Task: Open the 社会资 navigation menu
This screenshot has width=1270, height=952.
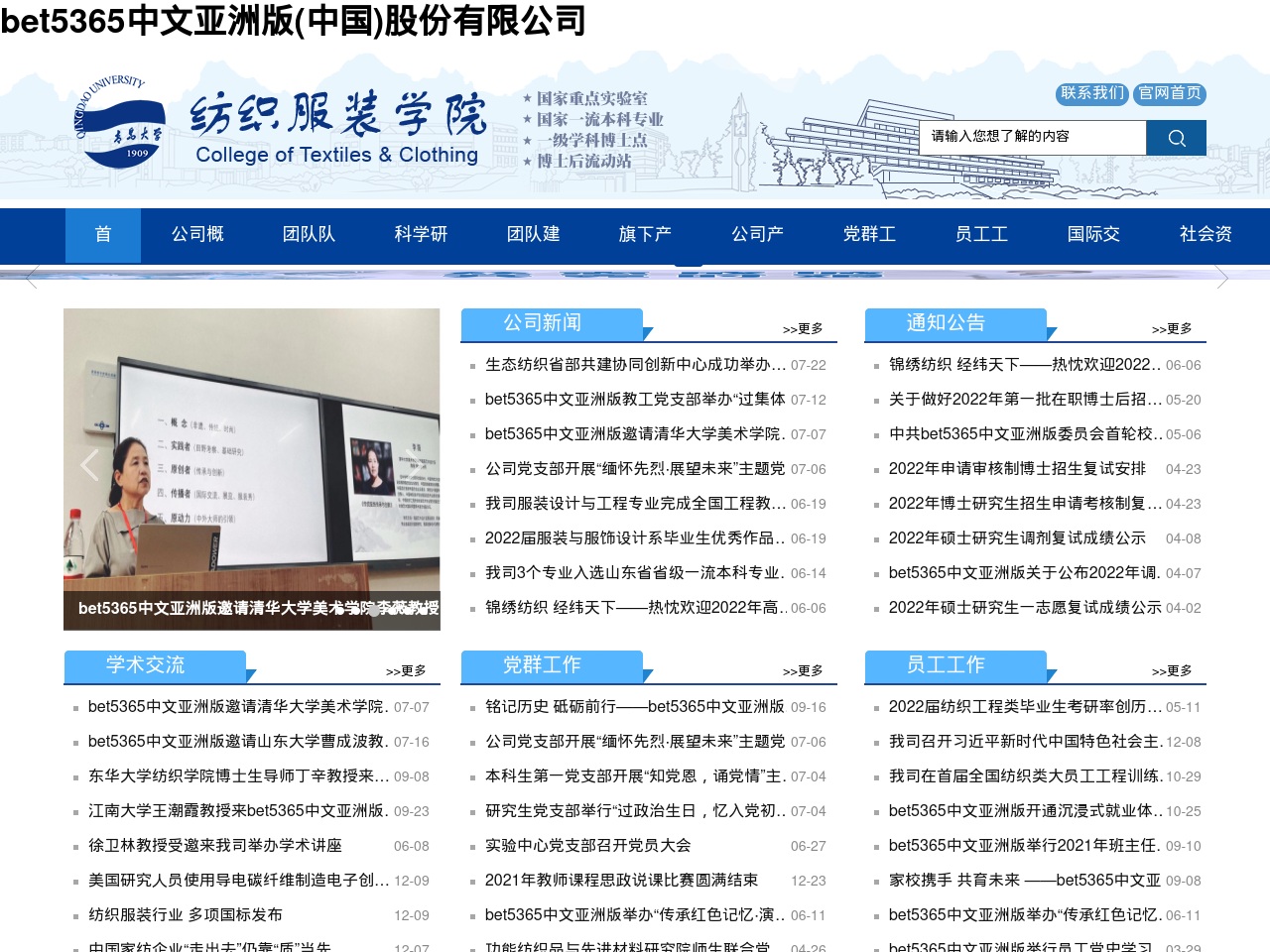Action: 1206,235
